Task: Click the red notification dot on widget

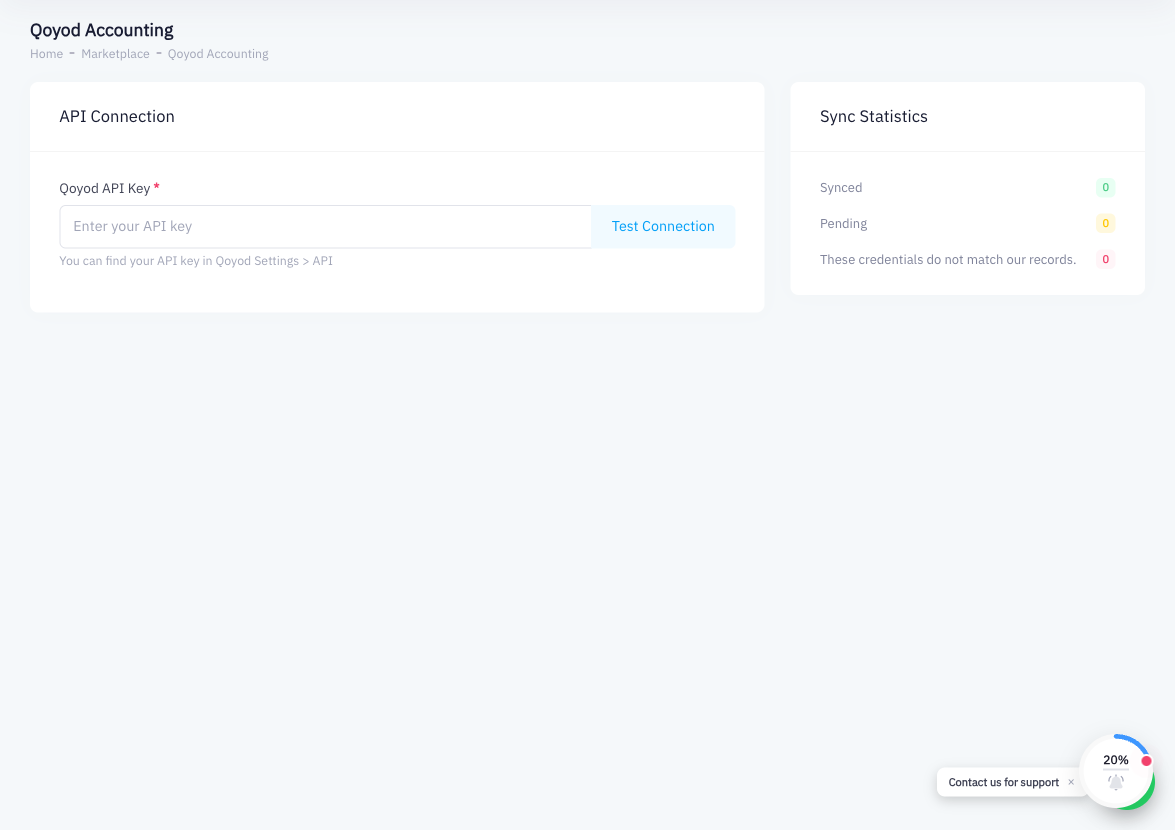Action: pyautogui.click(x=1146, y=761)
